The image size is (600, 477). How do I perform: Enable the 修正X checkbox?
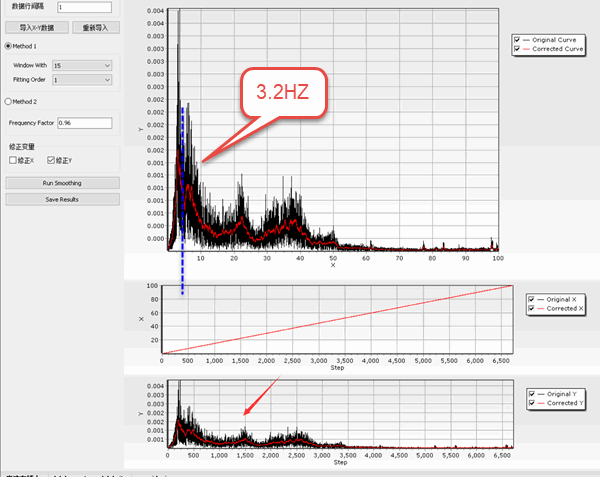pos(13,160)
